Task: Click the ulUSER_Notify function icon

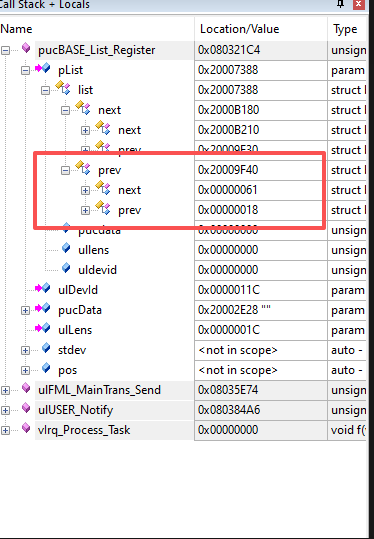Action: point(26,408)
